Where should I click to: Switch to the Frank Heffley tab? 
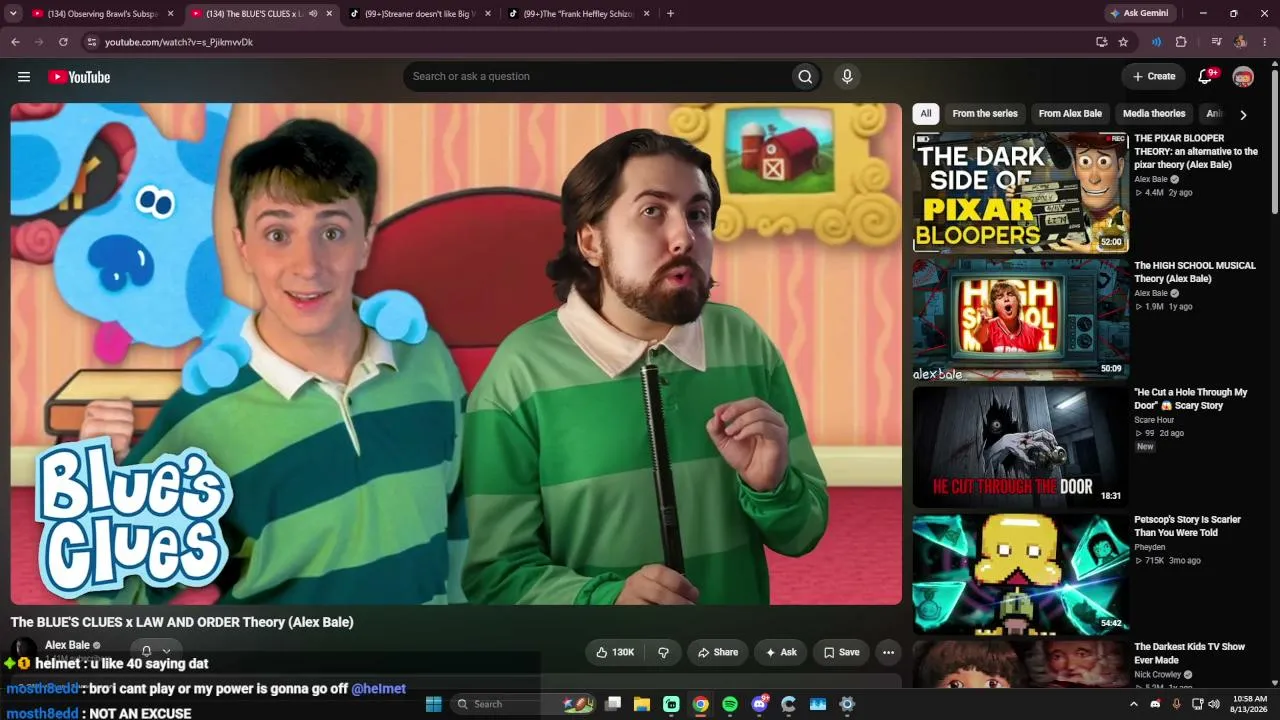[579, 14]
